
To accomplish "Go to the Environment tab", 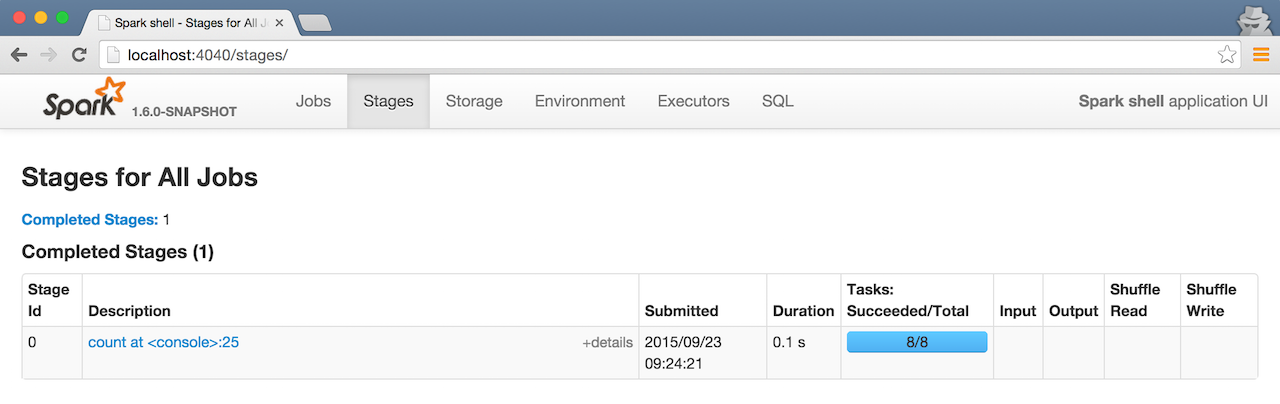I will point(580,101).
